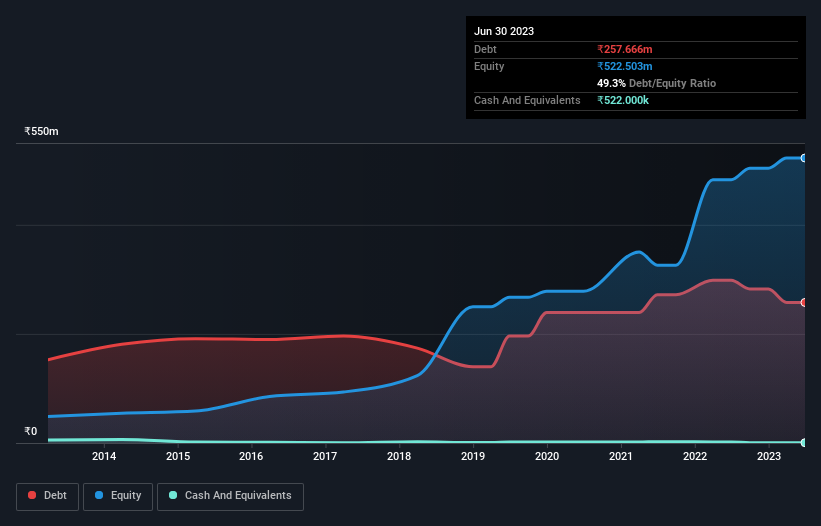The image size is (821, 526).
Task: Click the 2018 x-axis label
Action: [399, 456]
